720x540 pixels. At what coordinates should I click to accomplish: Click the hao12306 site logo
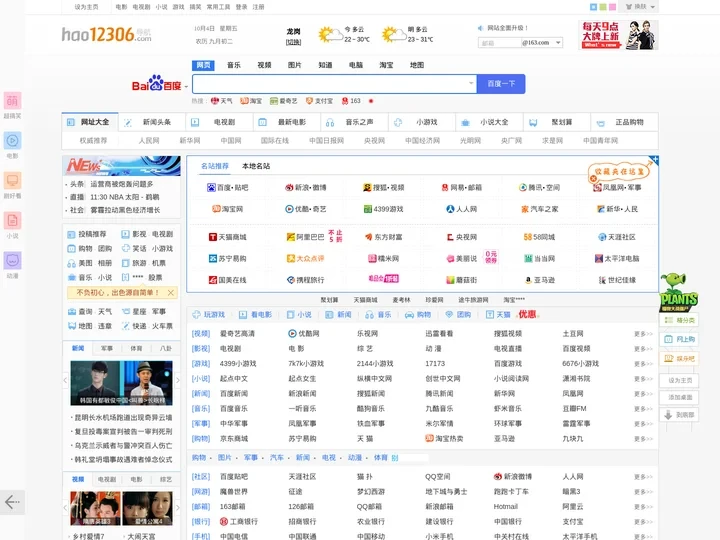pos(107,34)
